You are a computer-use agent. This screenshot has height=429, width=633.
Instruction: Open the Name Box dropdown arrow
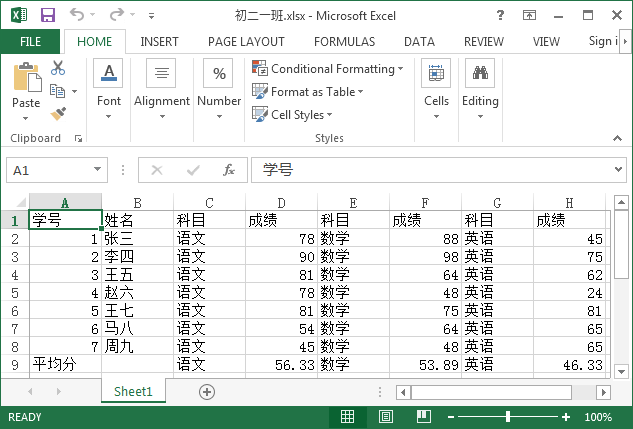[97, 171]
